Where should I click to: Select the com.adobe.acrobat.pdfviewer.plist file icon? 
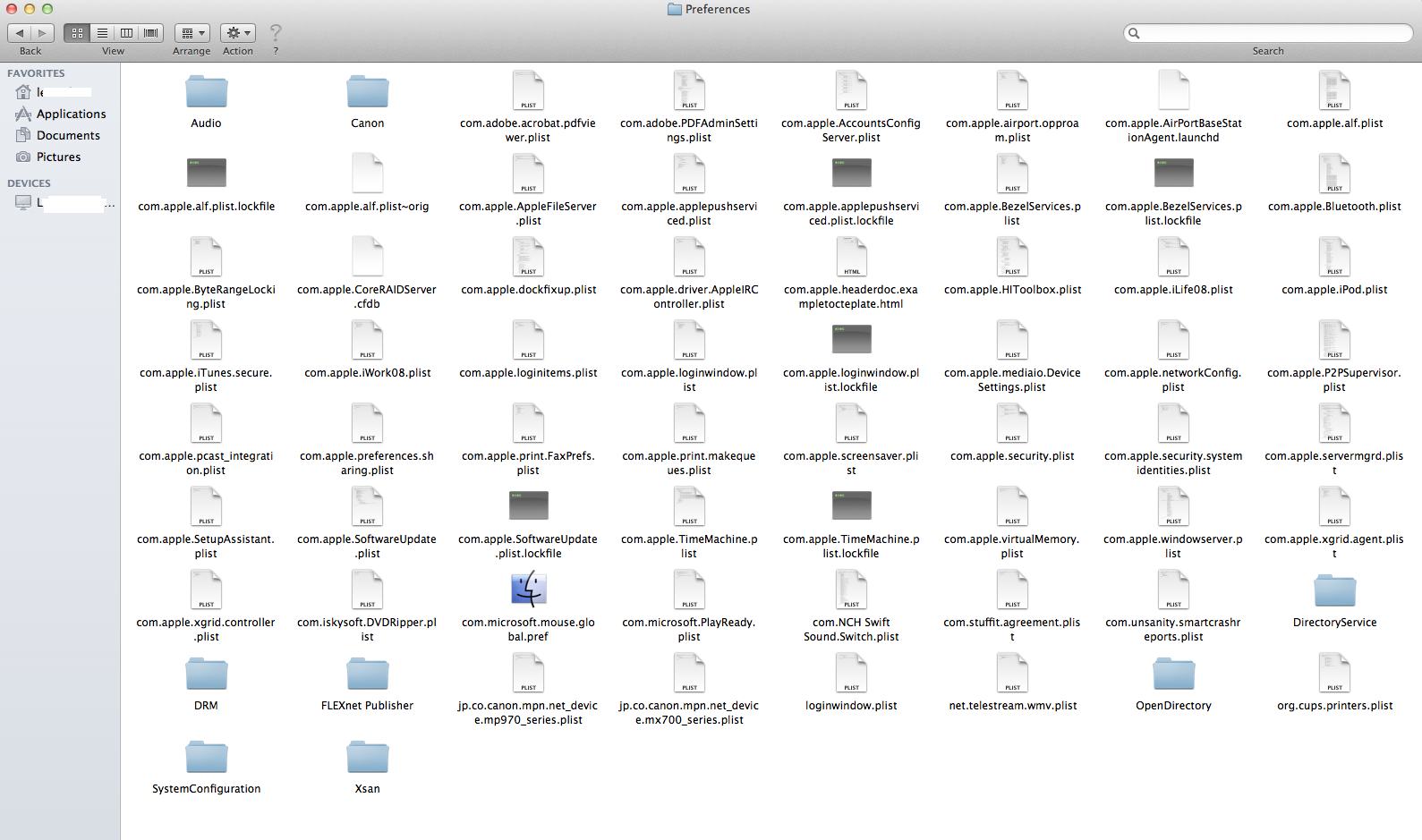[x=528, y=90]
